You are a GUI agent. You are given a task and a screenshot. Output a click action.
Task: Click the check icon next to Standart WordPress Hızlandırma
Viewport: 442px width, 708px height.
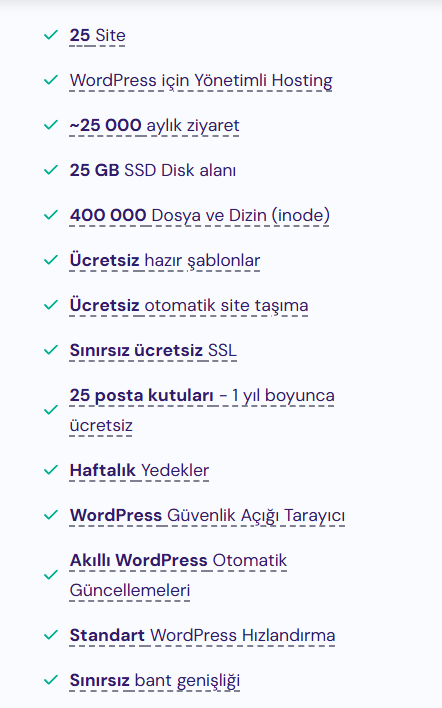click(51, 635)
